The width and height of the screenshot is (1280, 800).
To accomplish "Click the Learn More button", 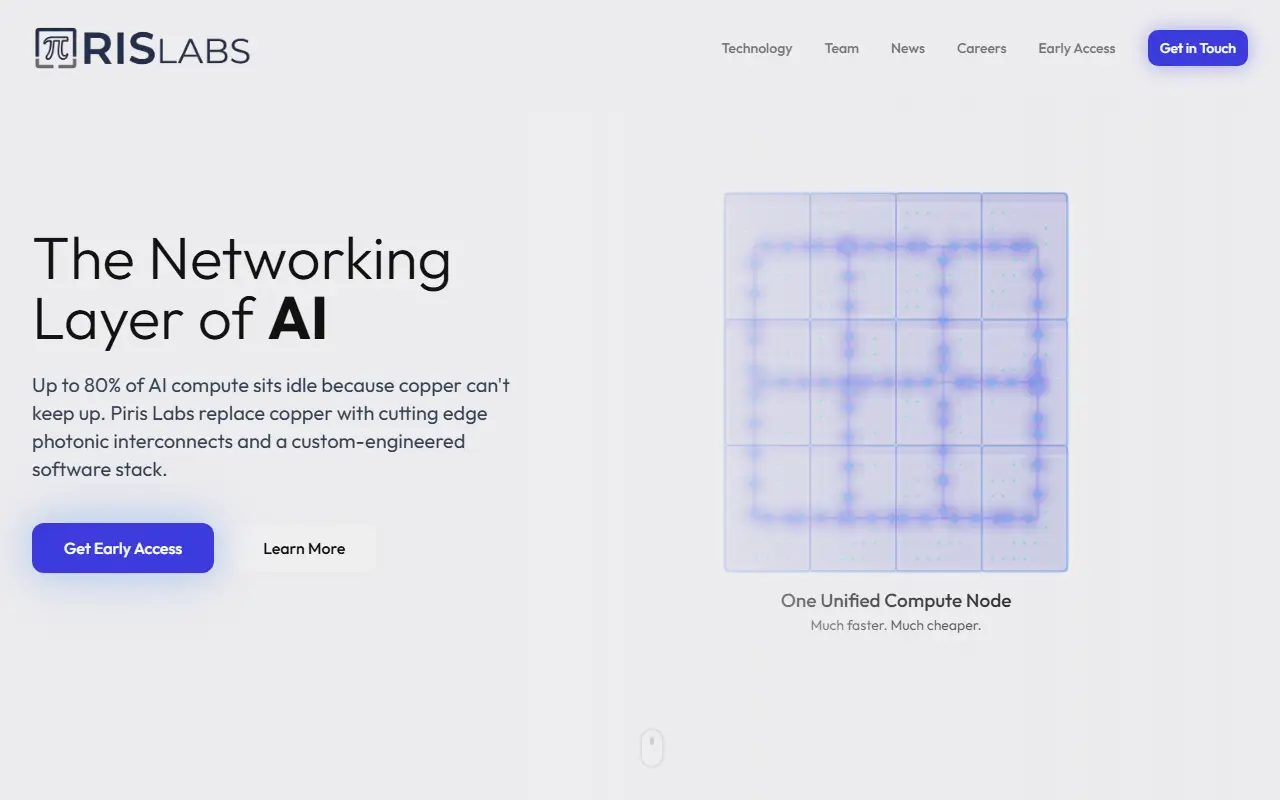I will click(304, 548).
